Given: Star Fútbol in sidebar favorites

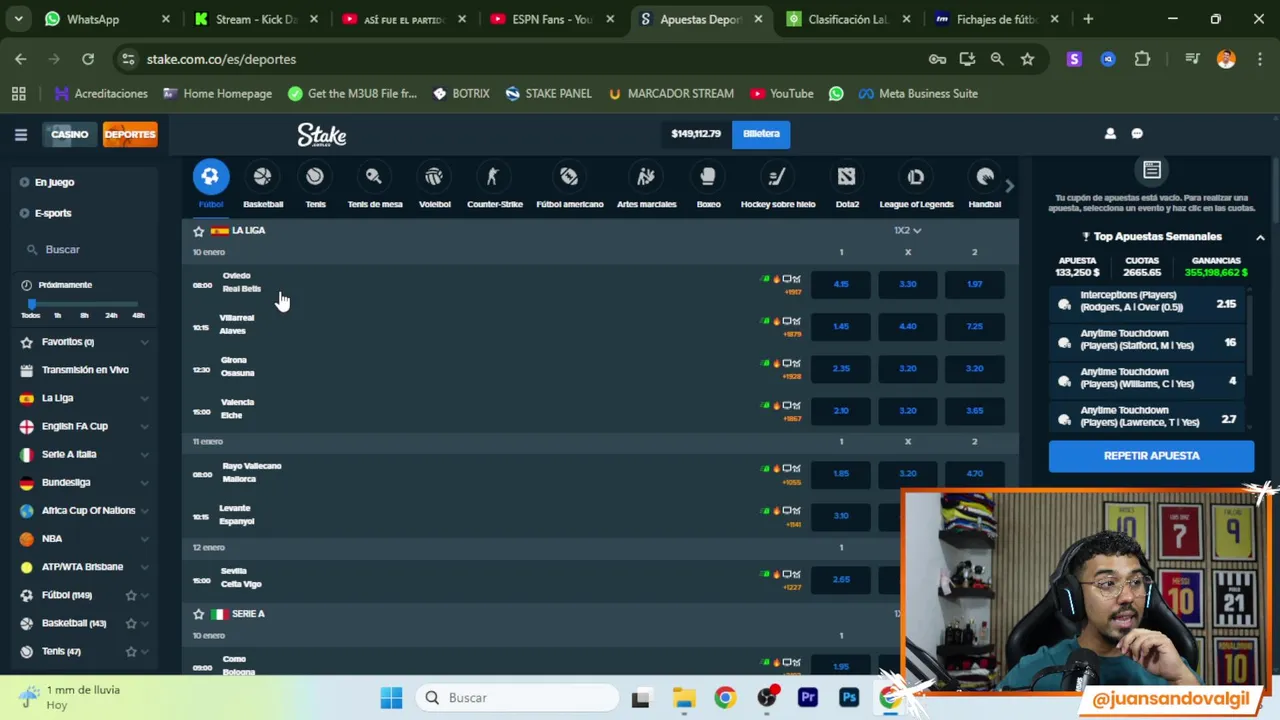Looking at the screenshot, I should [x=131, y=595].
